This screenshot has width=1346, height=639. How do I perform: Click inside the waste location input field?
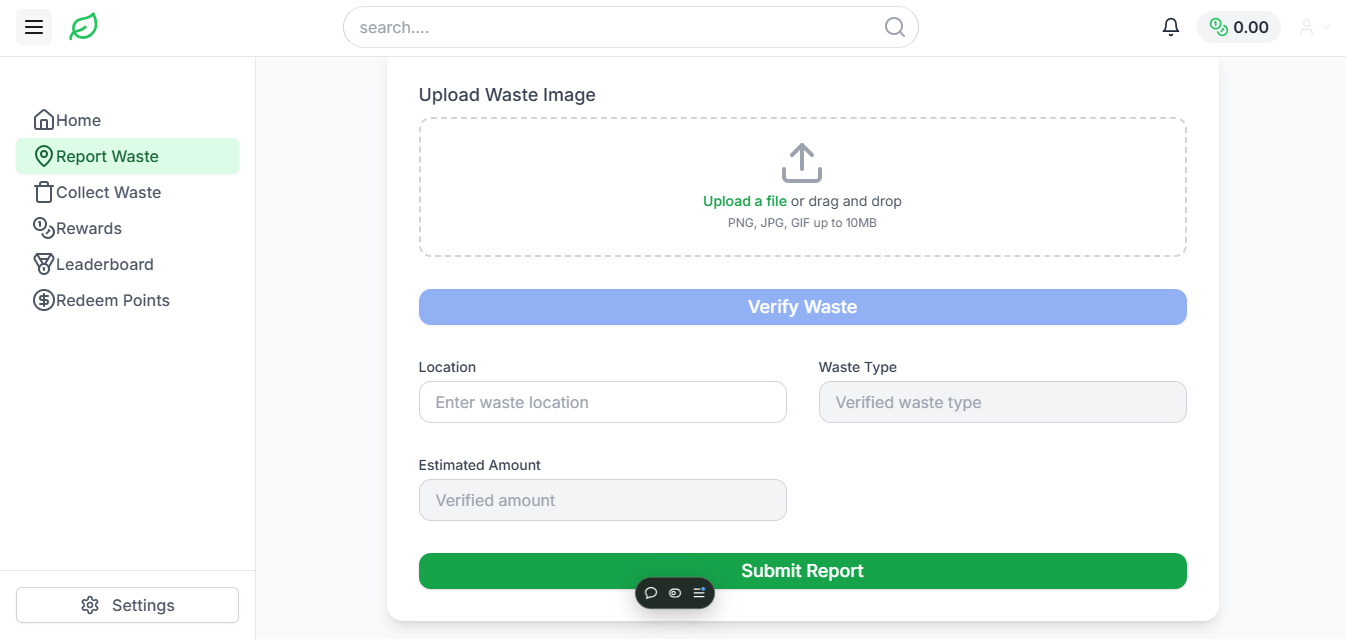[x=602, y=402]
